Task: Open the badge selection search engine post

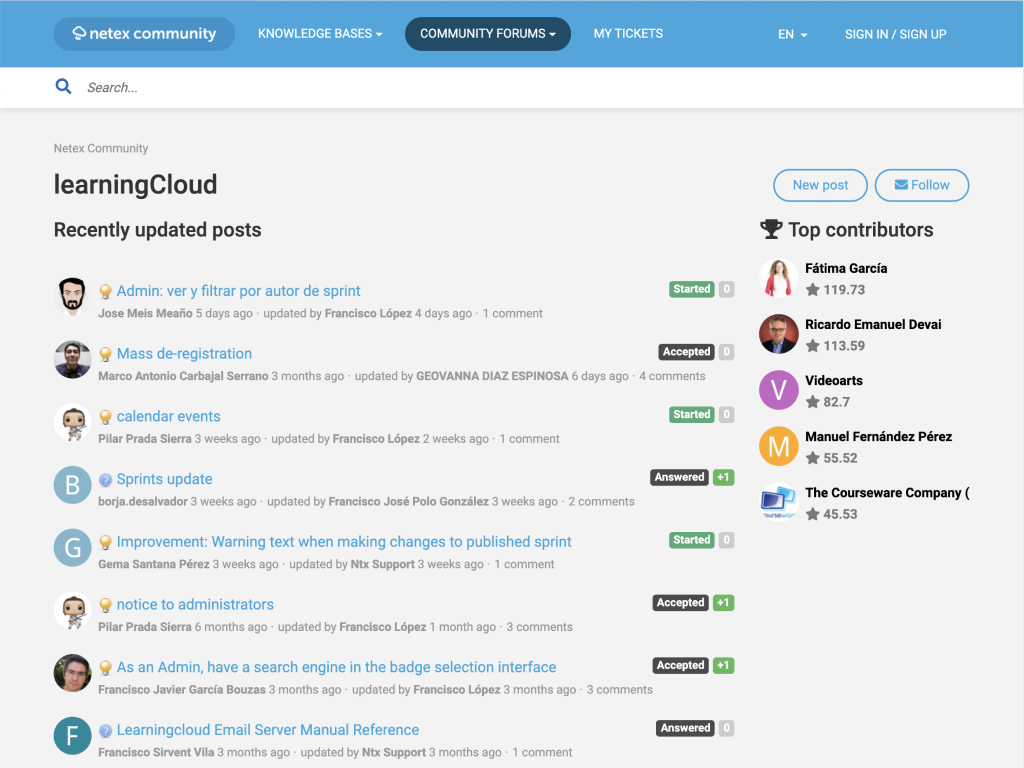Action: click(336, 667)
